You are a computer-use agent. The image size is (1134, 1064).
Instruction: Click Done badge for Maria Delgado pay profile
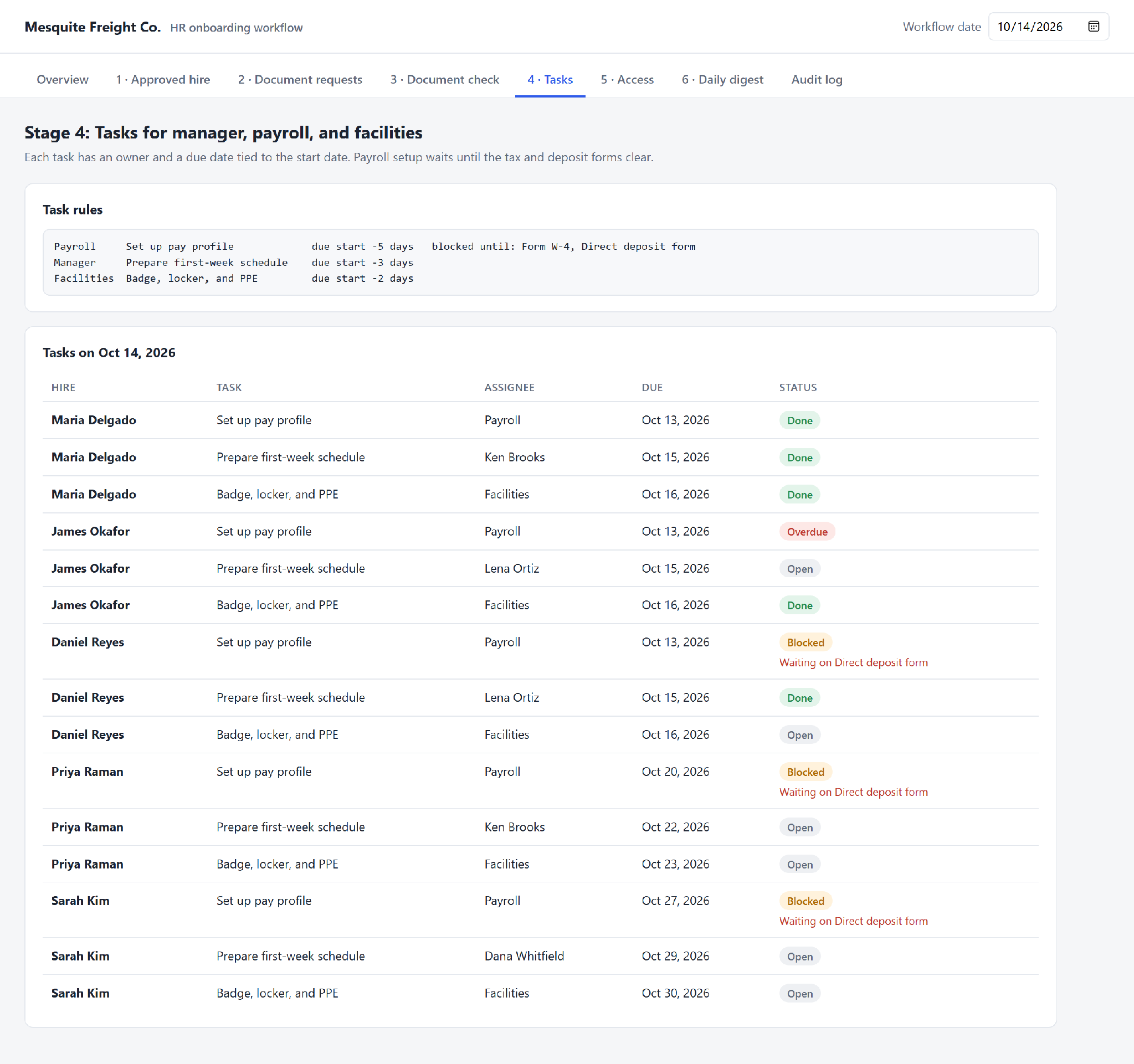(x=799, y=420)
